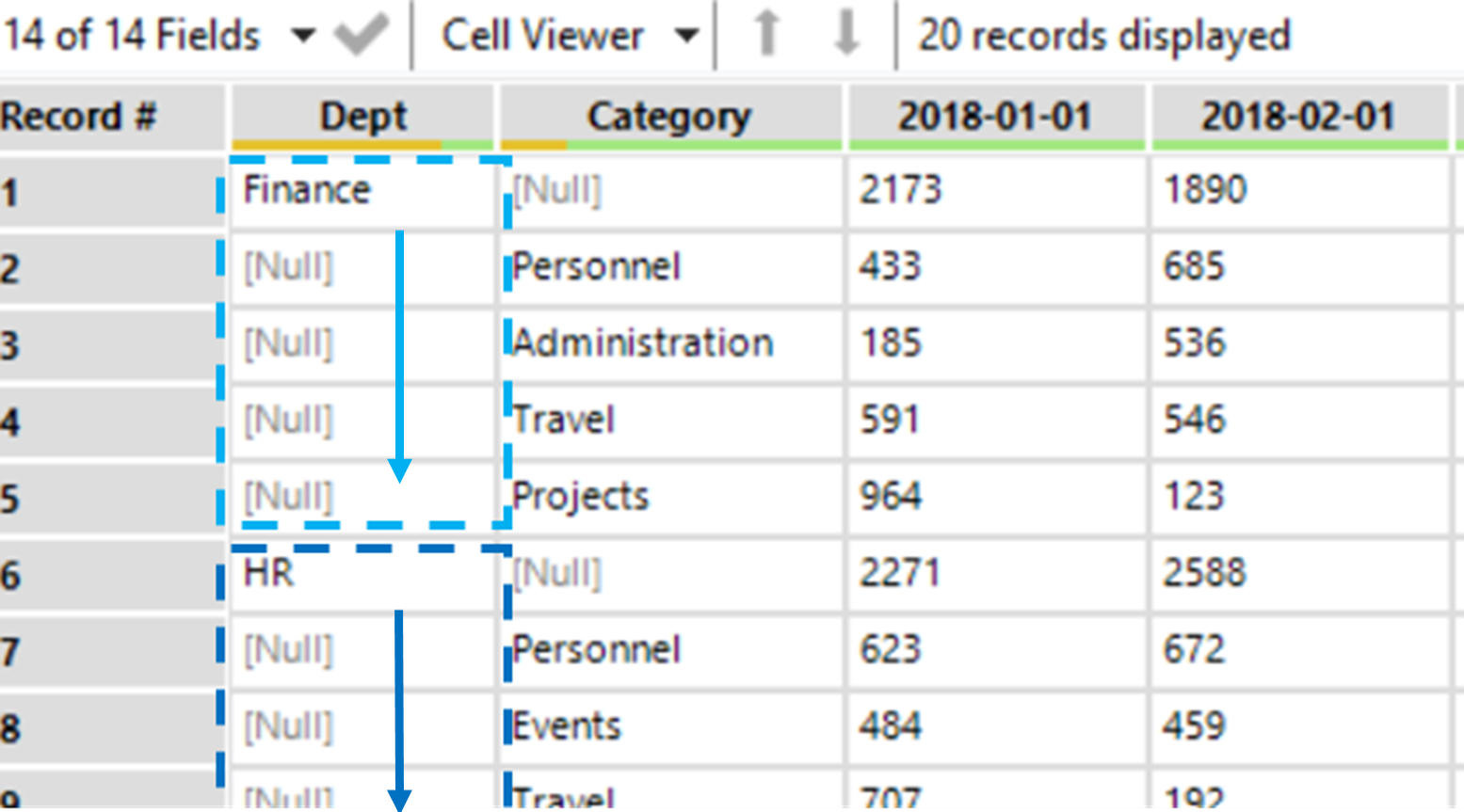Click the up arrow icon
1464x812 pixels.
pos(767,36)
